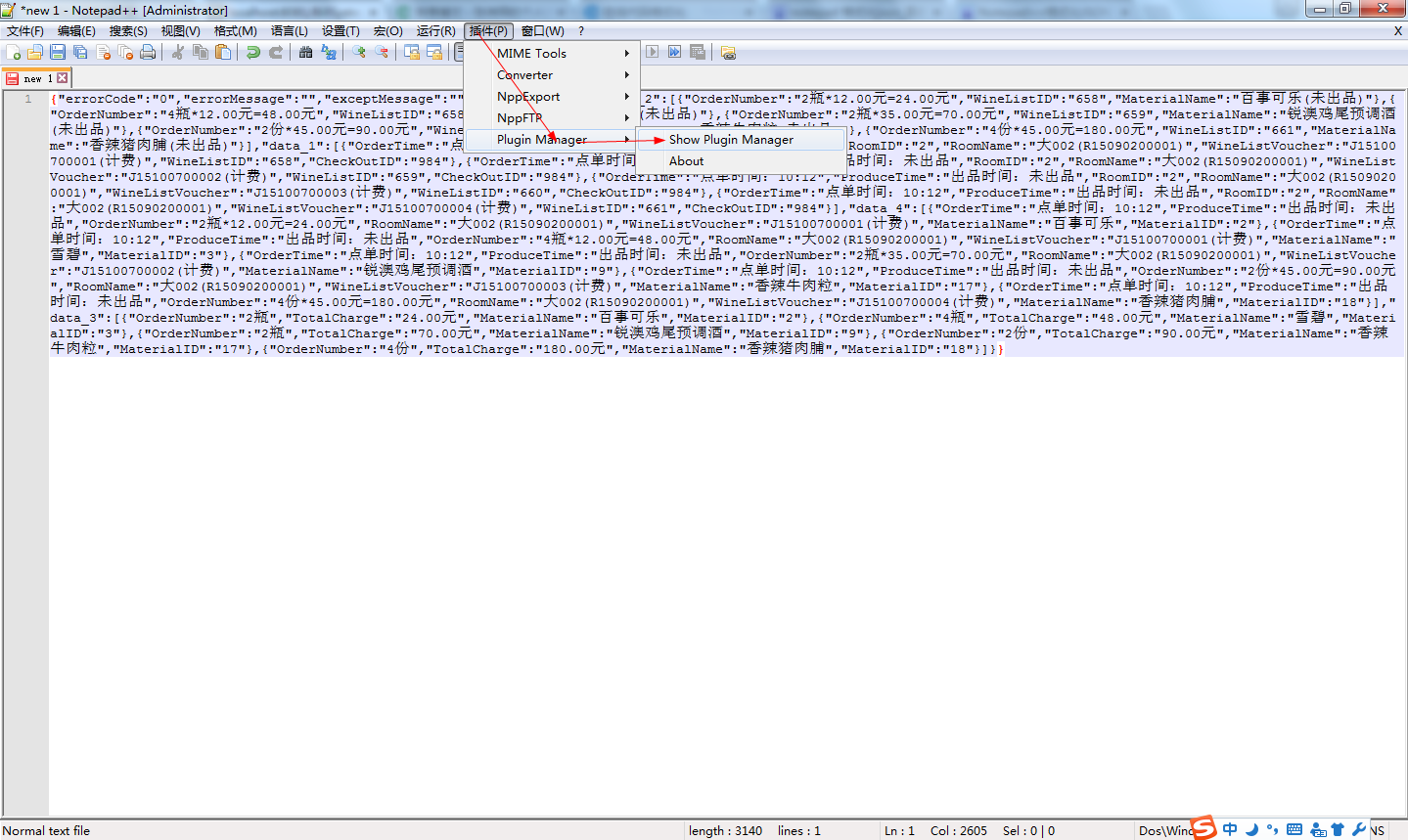Click the Sogou input method S logo
This screenshot has height=840, width=1408.
point(1204,828)
